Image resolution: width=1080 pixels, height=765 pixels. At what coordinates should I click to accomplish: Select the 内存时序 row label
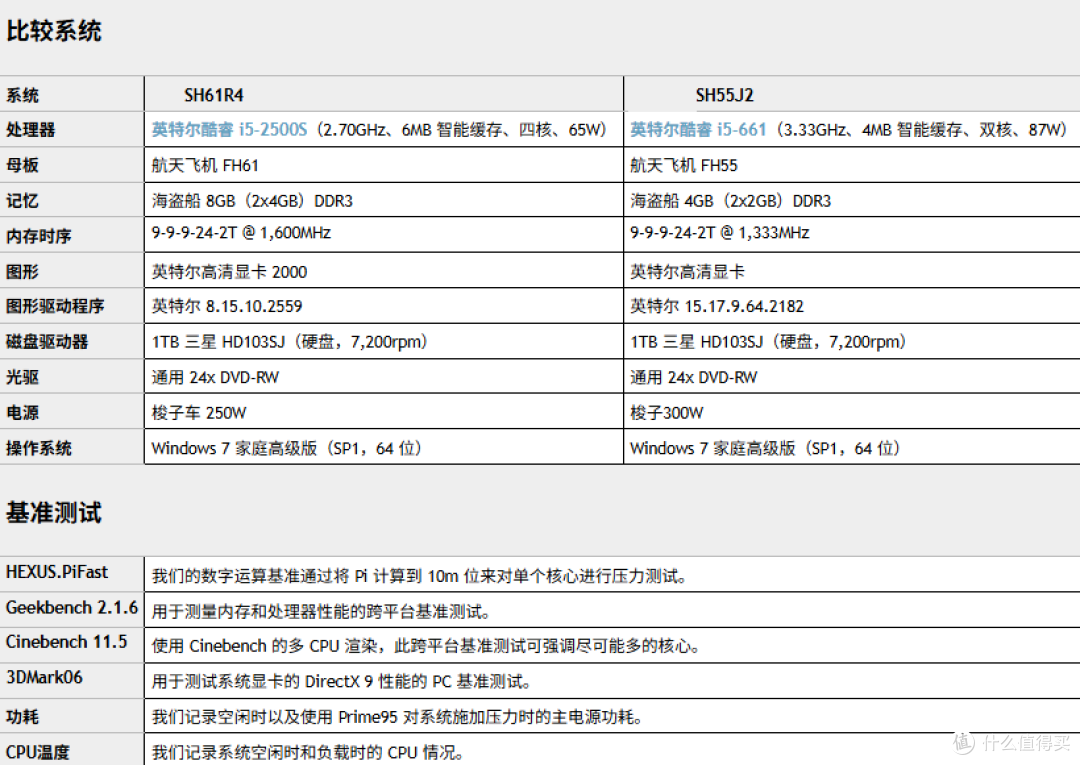(x=39, y=236)
